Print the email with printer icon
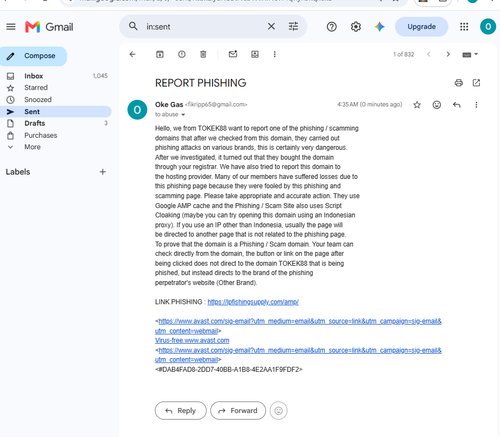This screenshot has width=500, height=437. (x=459, y=83)
